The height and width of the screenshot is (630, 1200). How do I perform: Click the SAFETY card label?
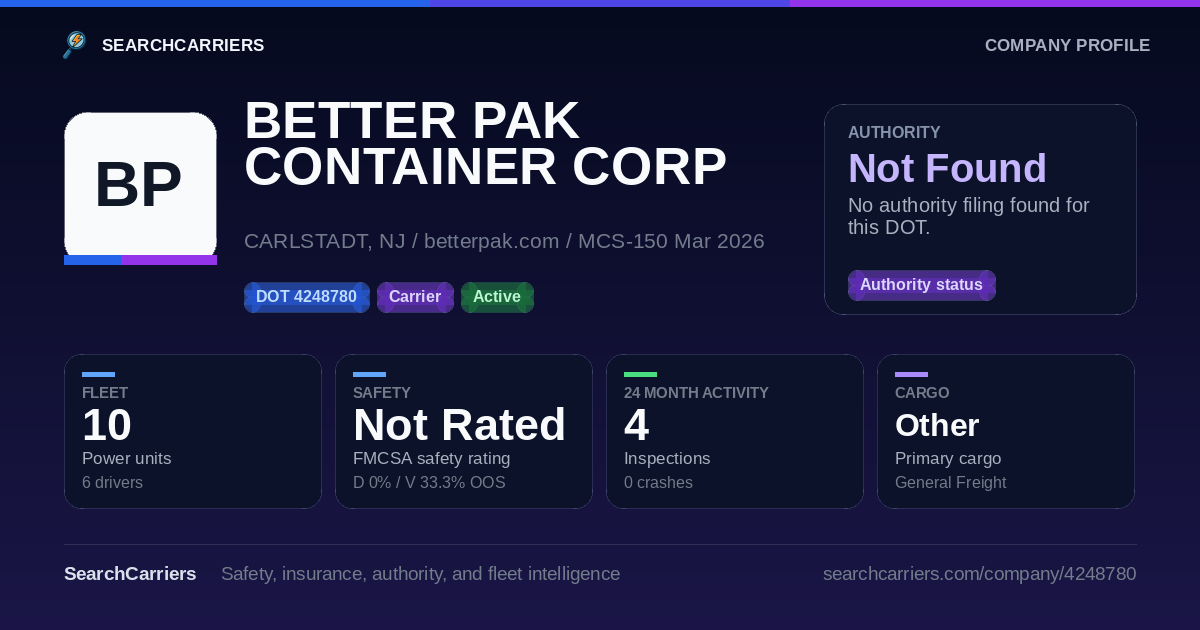(x=382, y=393)
